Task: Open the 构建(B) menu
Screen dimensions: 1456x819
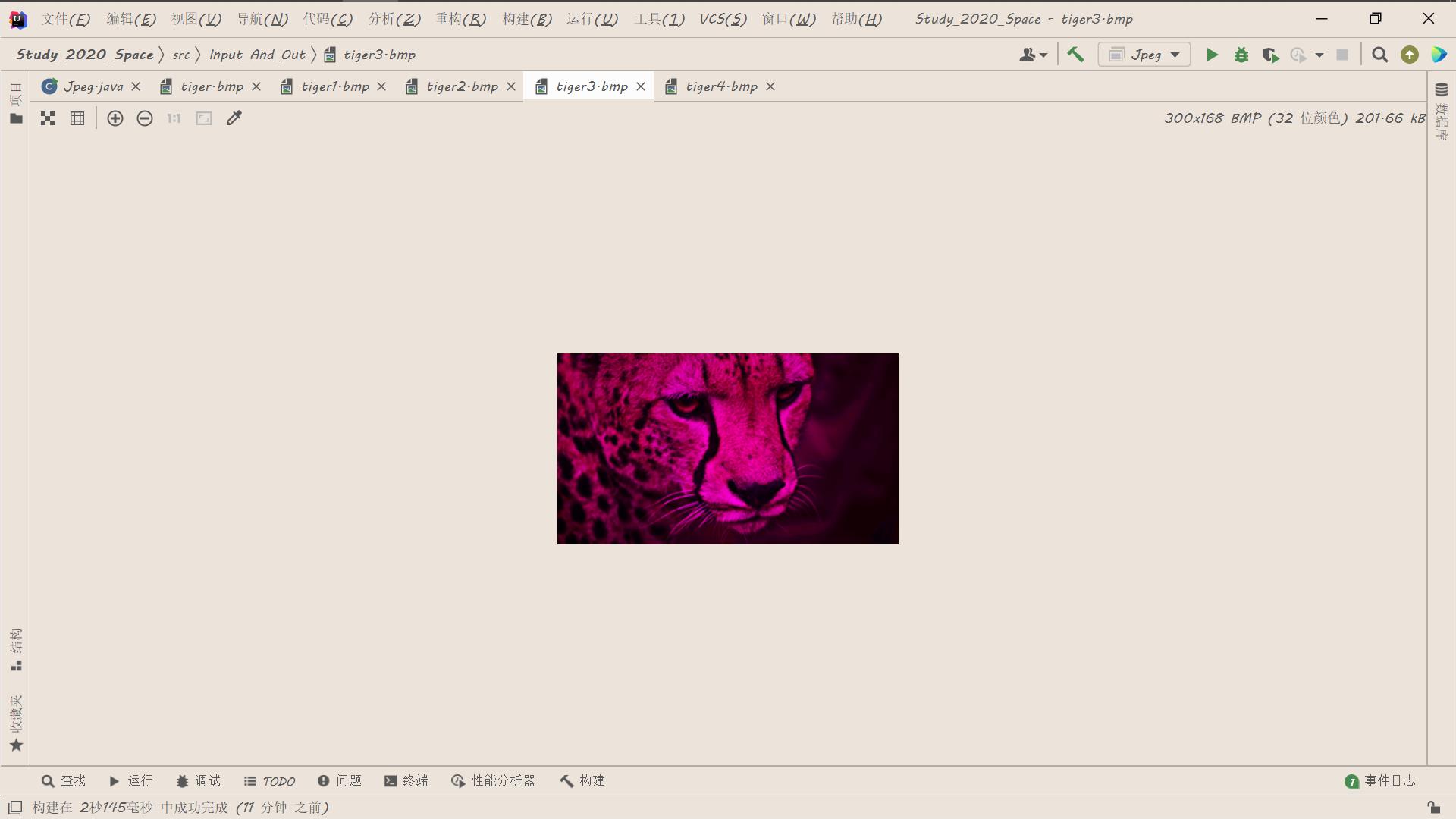Action: pos(527,19)
